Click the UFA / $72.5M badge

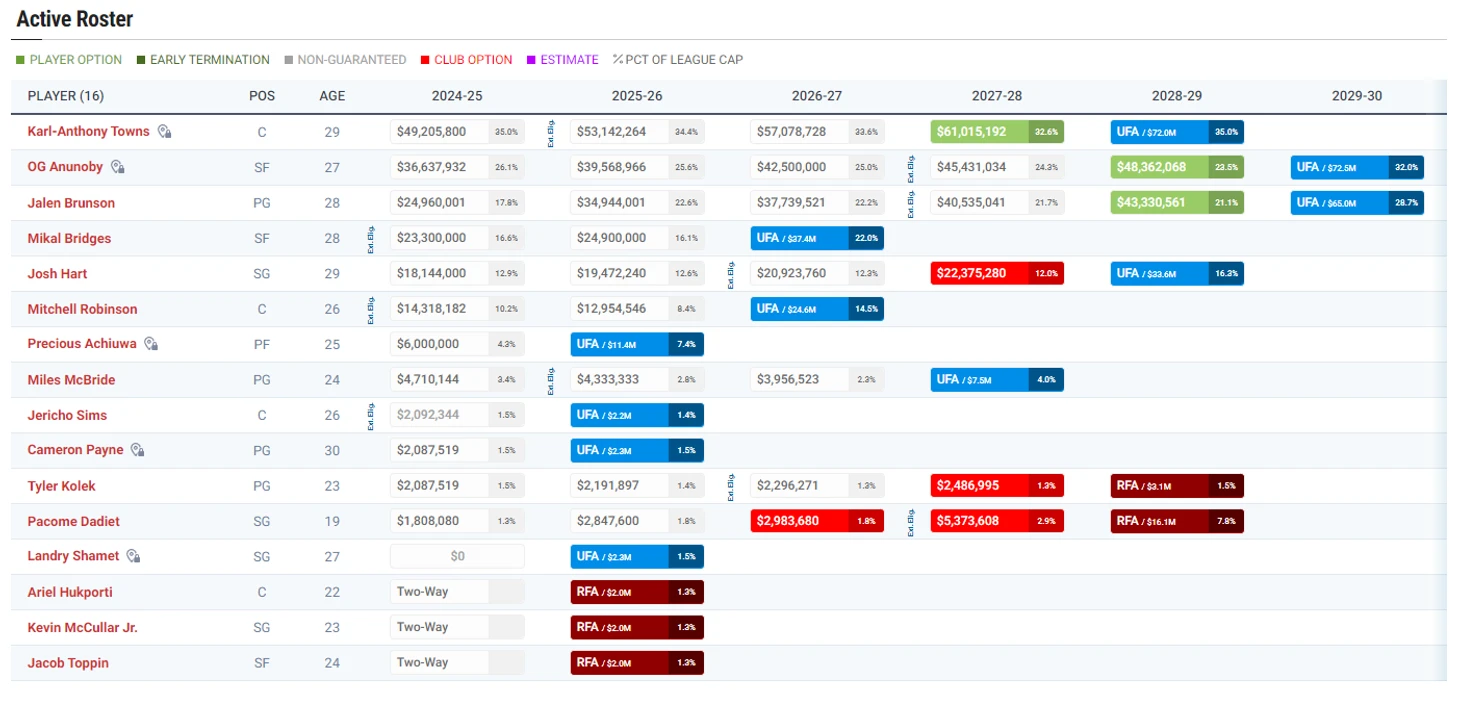tap(1357, 167)
